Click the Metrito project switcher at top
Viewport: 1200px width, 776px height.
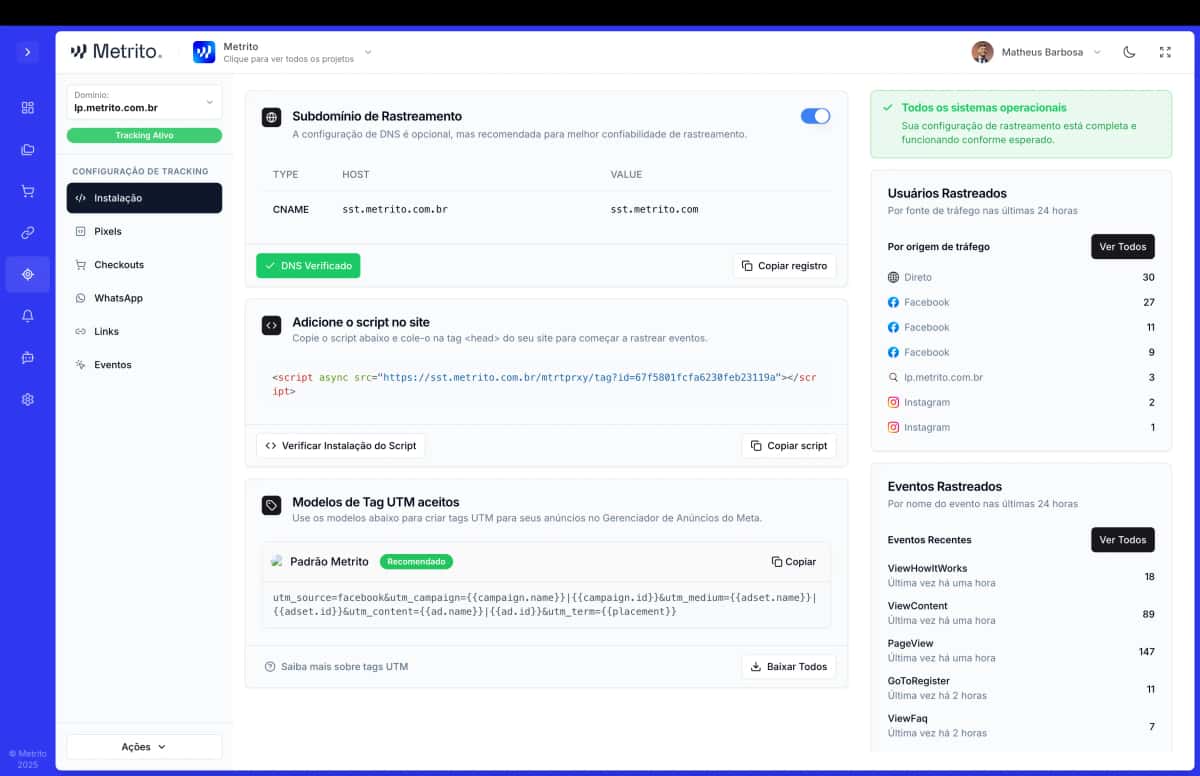click(x=284, y=51)
